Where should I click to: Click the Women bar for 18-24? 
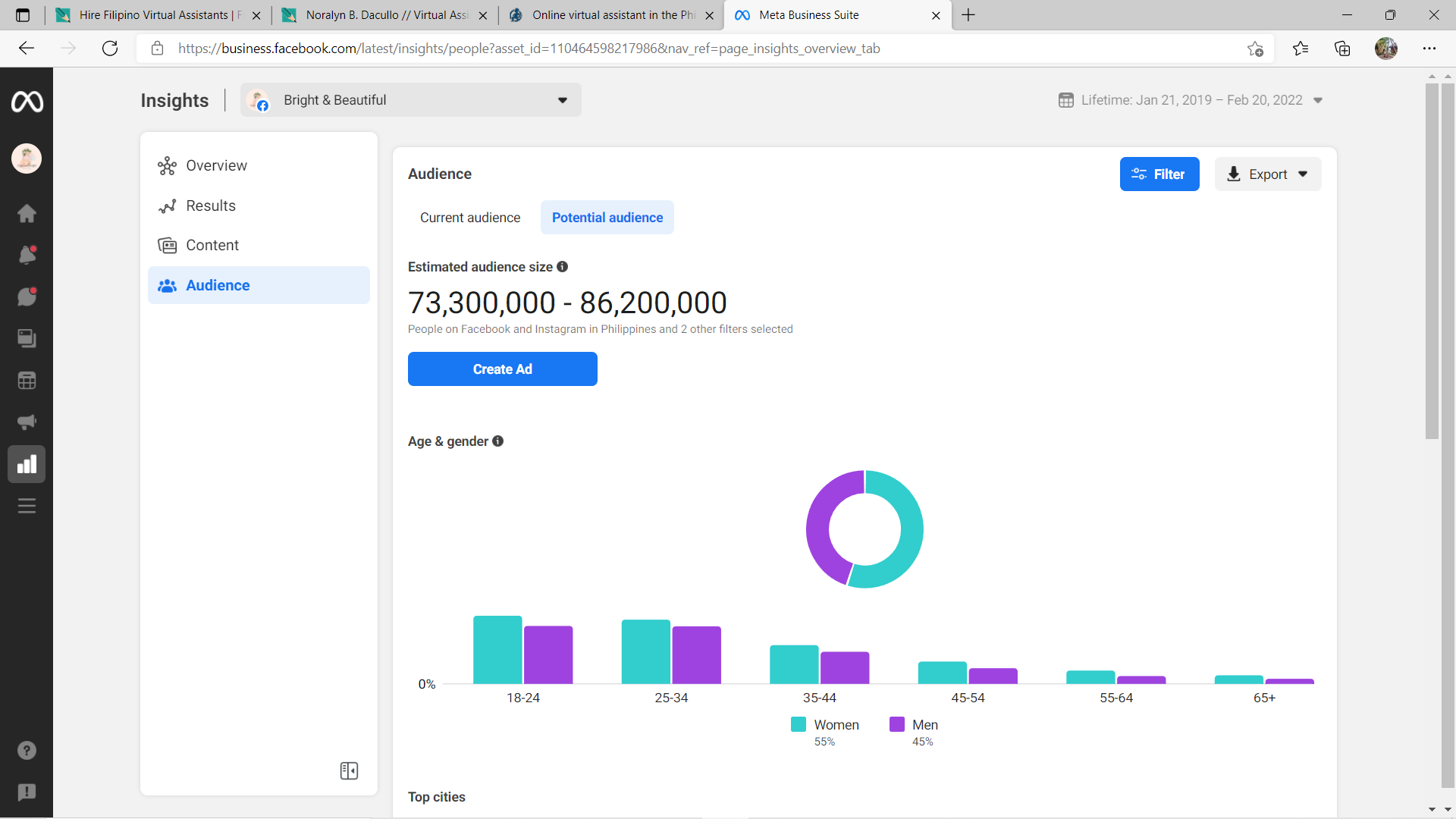[497, 650]
